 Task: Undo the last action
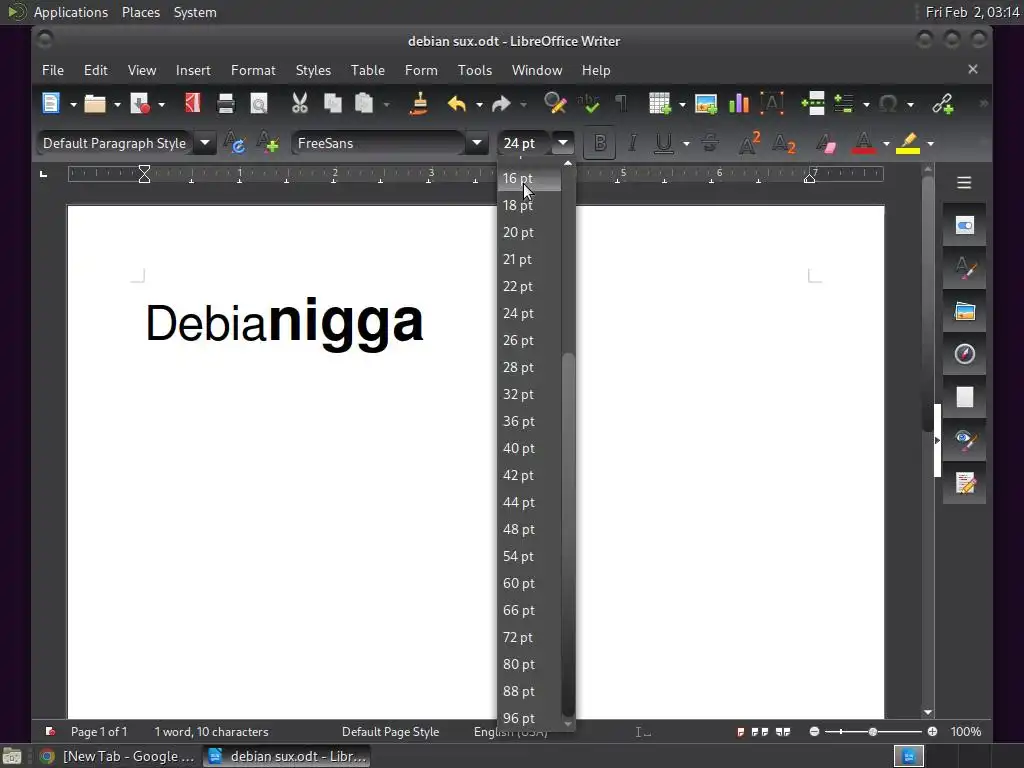(x=456, y=103)
